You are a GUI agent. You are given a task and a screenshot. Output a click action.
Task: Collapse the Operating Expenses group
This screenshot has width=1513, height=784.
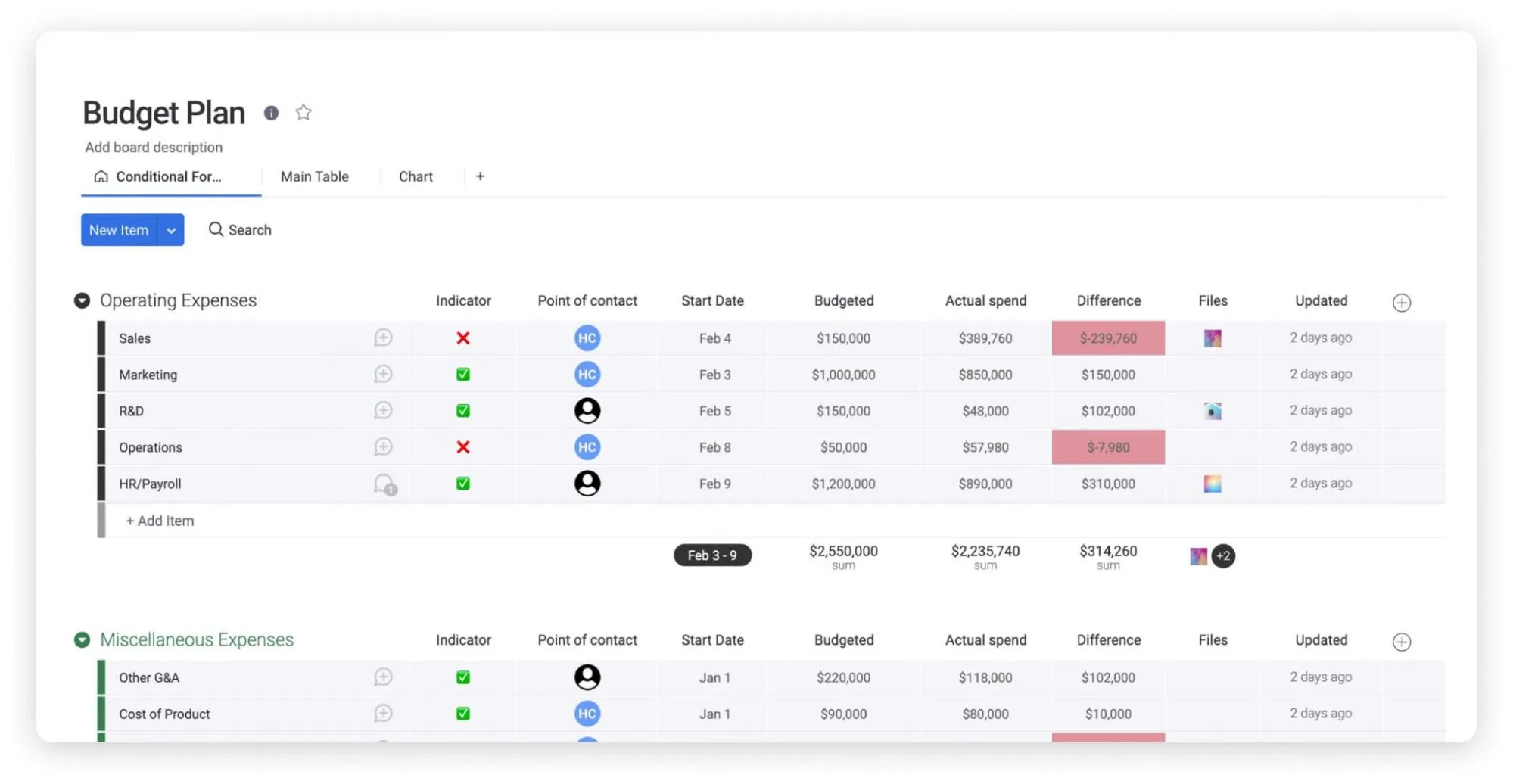pyautogui.click(x=82, y=301)
